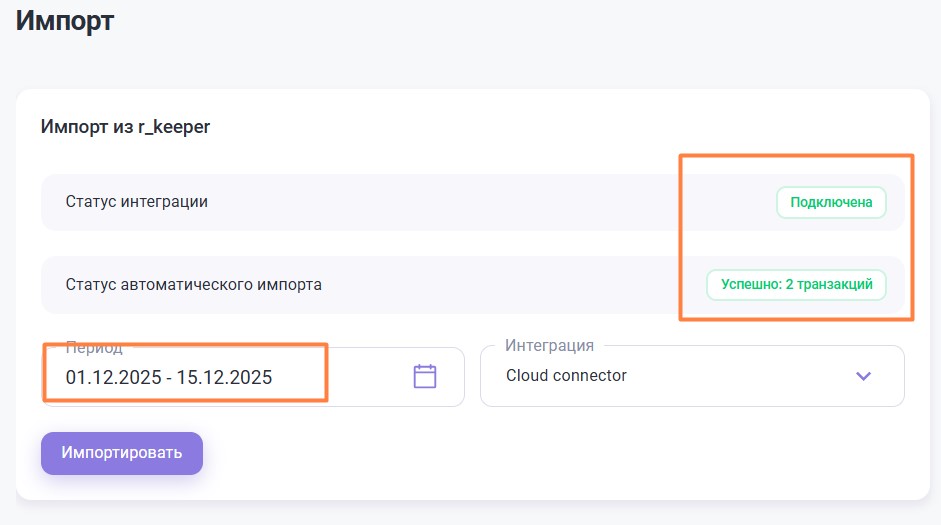Click the Импорт из r_keeper heading
This screenshot has height=525, width=941.
point(125,127)
